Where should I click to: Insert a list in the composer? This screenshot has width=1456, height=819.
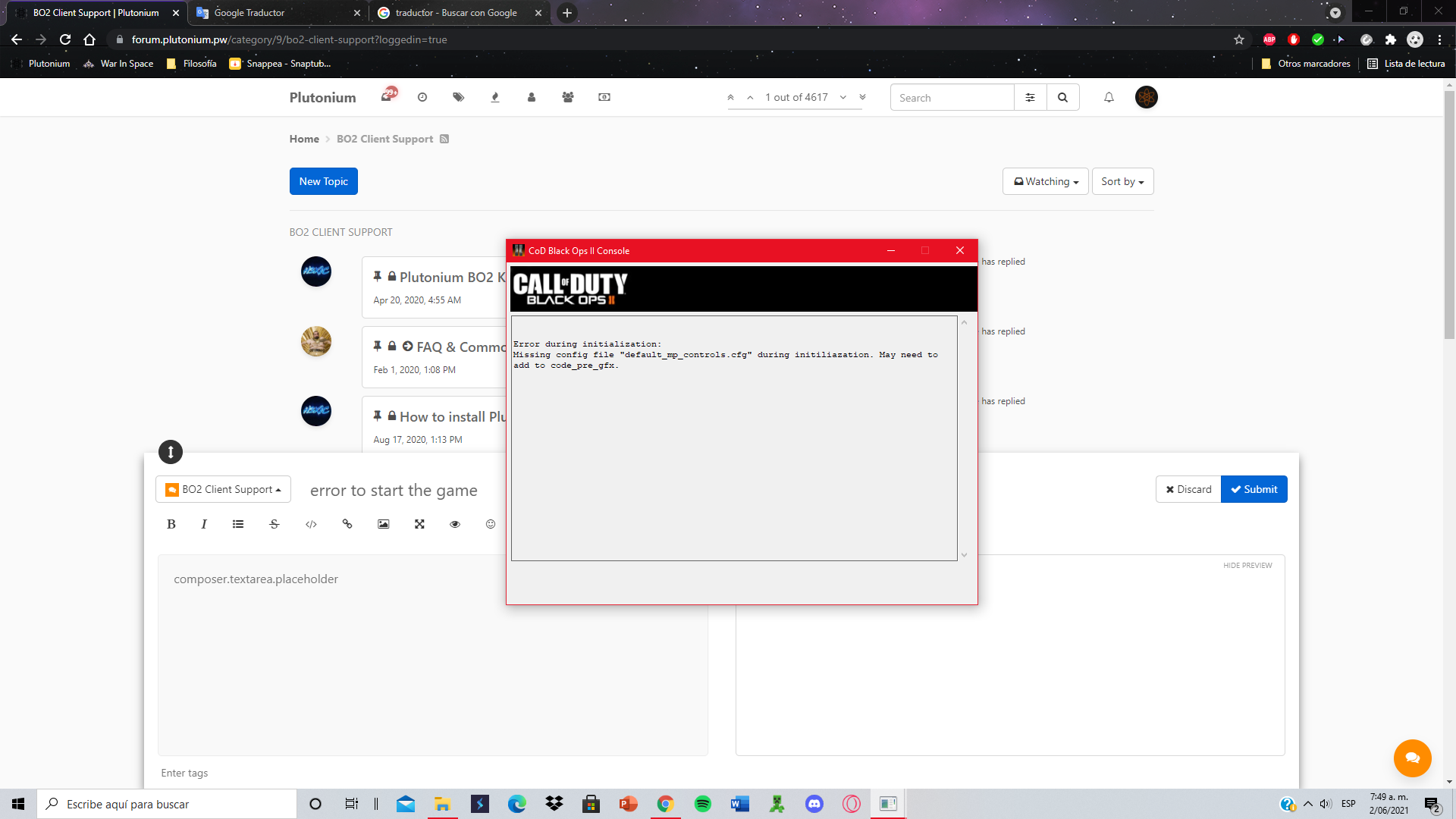[238, 524]
